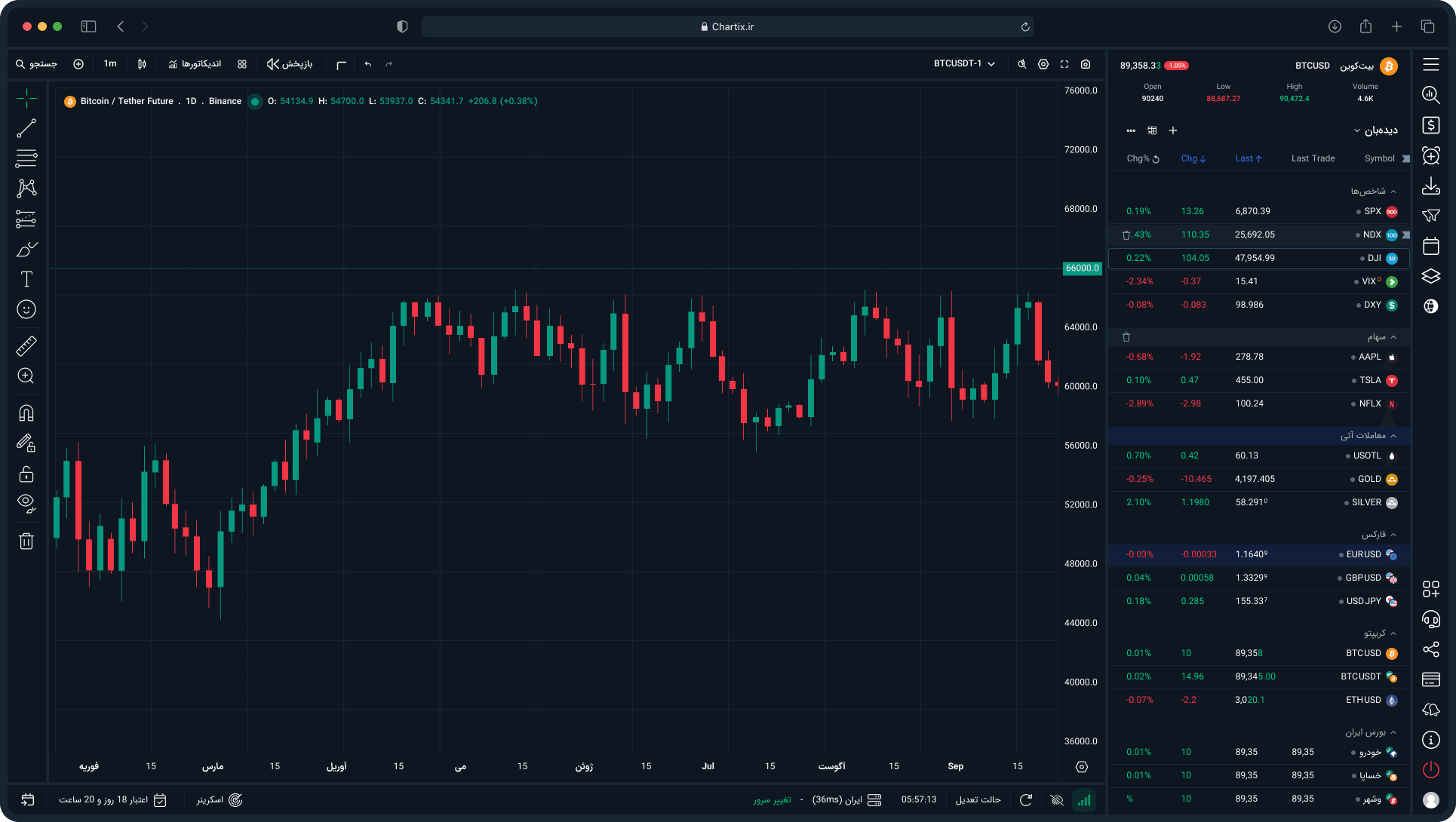Toggle the green signal bars button
This screenshot has width=1456, height=822.
[x=1084, y=799]
